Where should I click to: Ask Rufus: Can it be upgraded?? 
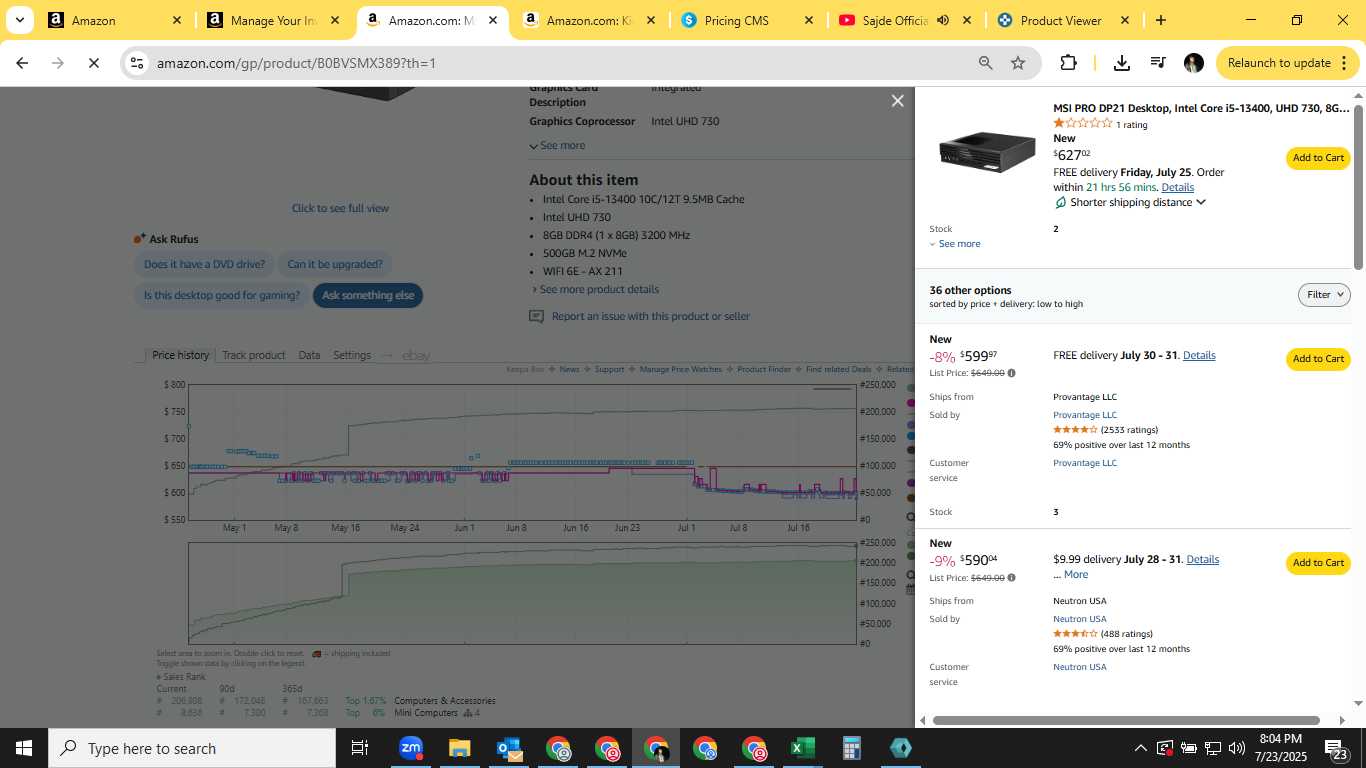pyautogui.click(x=335, y=264)
